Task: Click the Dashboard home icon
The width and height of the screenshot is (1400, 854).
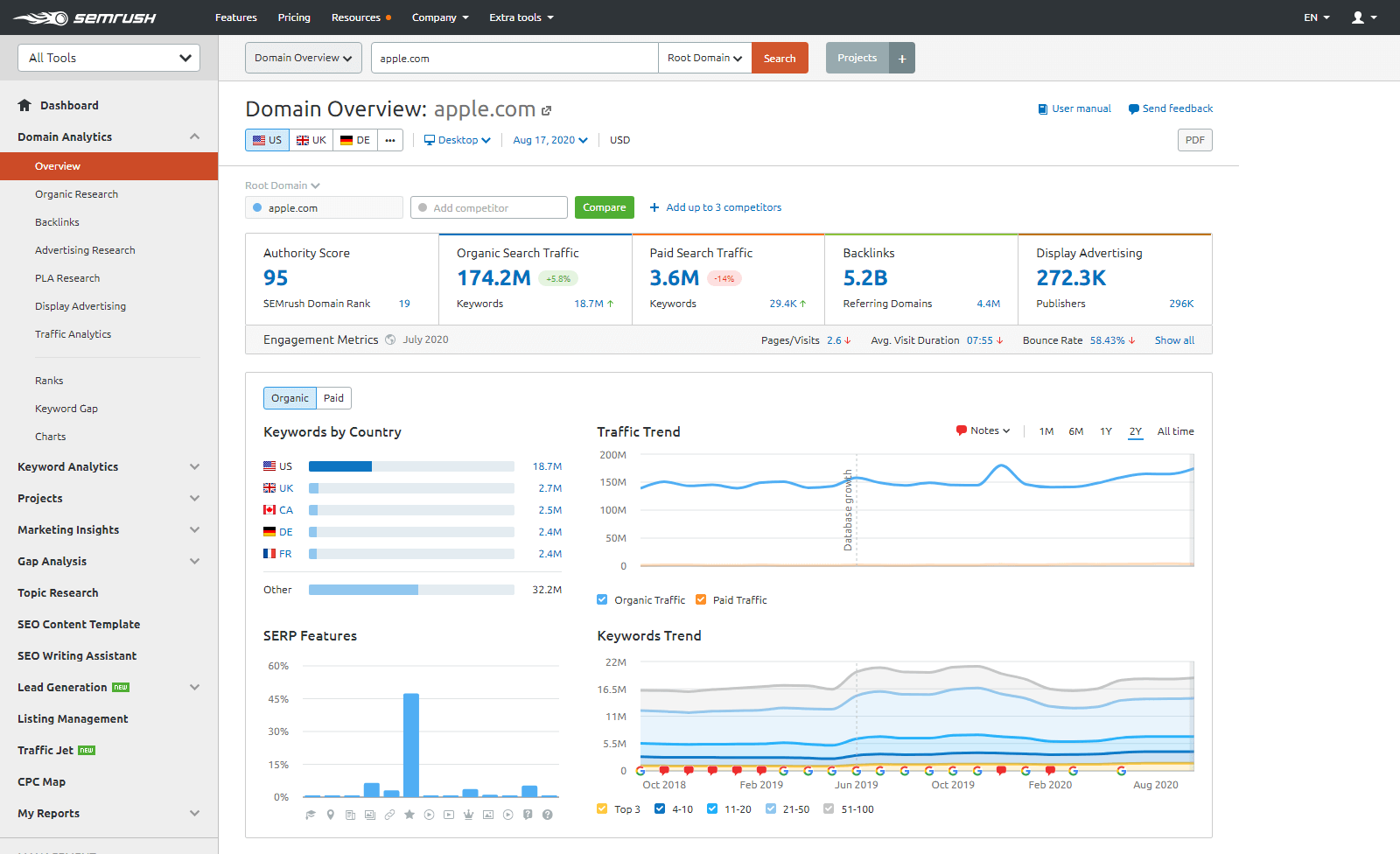Action: [24, 105]
